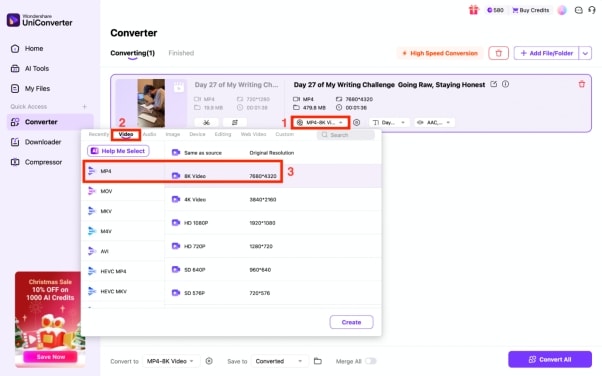Select the Image tab in format panel

173,134
